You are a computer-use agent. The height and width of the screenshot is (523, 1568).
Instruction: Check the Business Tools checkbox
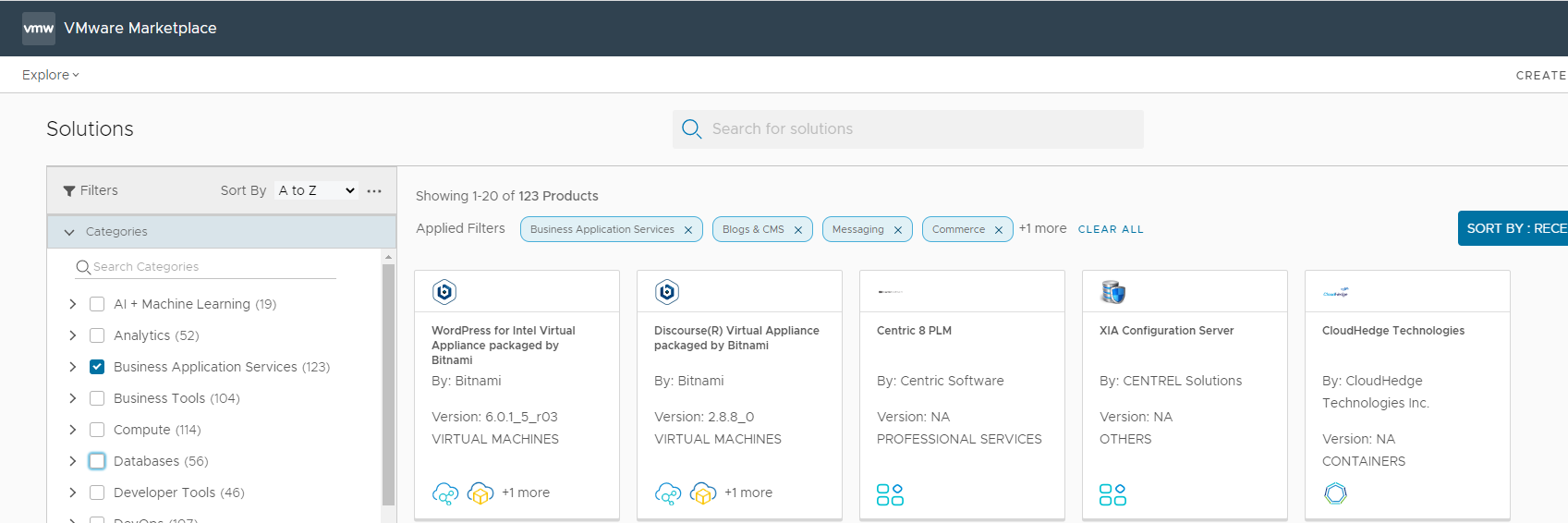(97, 398)
